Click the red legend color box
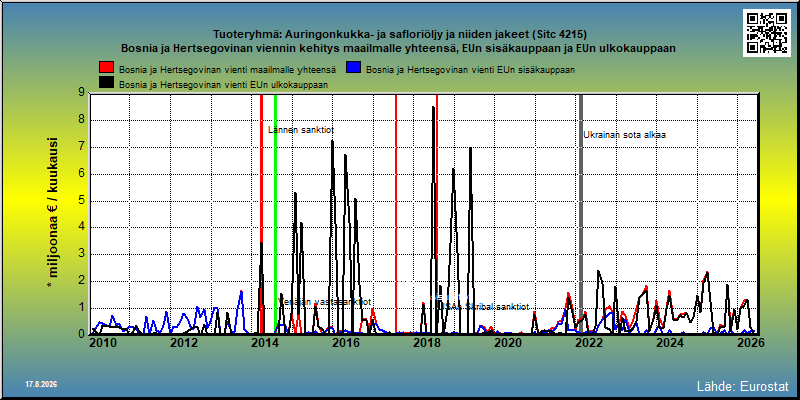Image resolution: width=800 pixels, height=400 pixels. 106,67
